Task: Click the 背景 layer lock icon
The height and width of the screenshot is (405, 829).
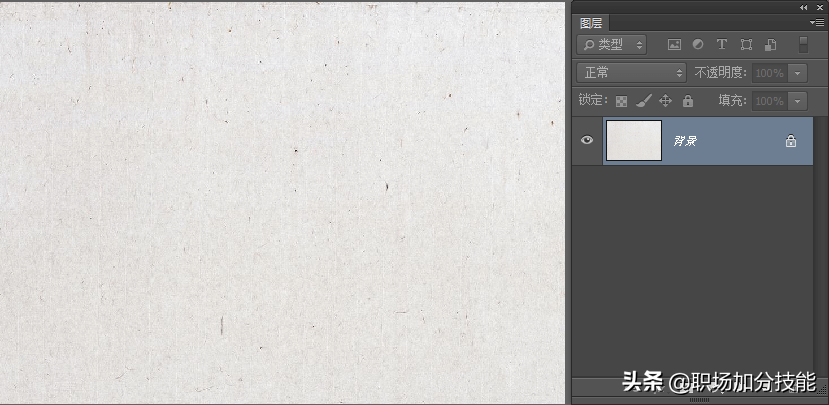Action: pyautogui.click(x=791, y=141)
